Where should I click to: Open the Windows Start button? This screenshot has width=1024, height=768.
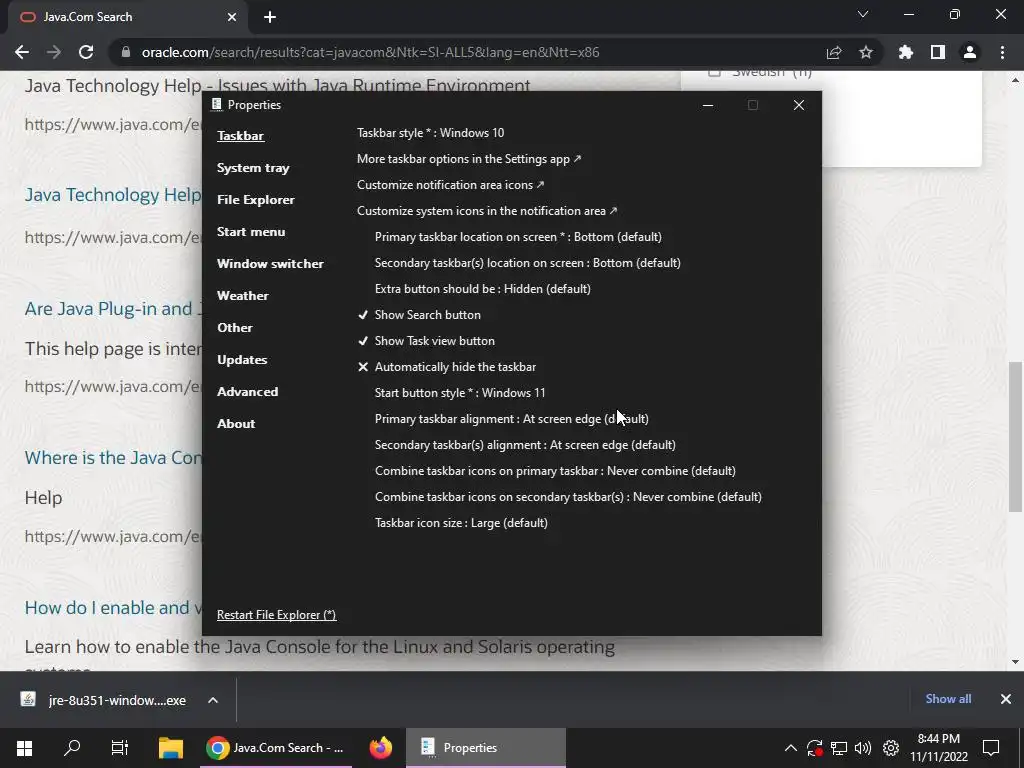(x=24, y=748)
